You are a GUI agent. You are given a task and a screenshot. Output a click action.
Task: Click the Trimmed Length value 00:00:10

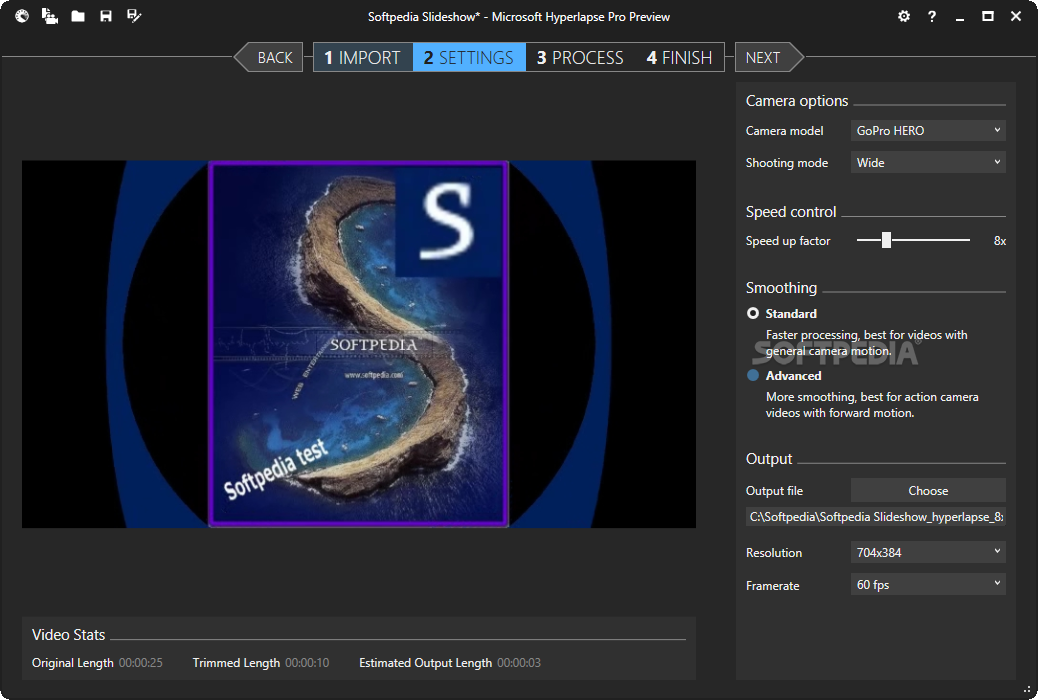click(307, 663)
